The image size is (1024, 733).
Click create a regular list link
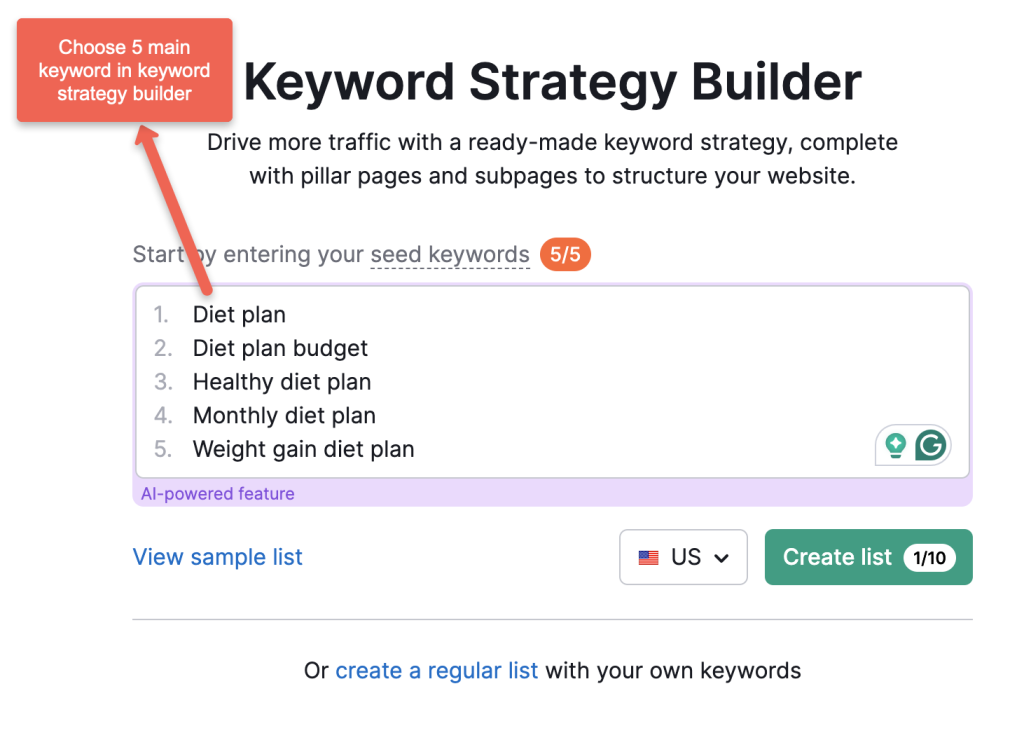click(x=437, y=670)
